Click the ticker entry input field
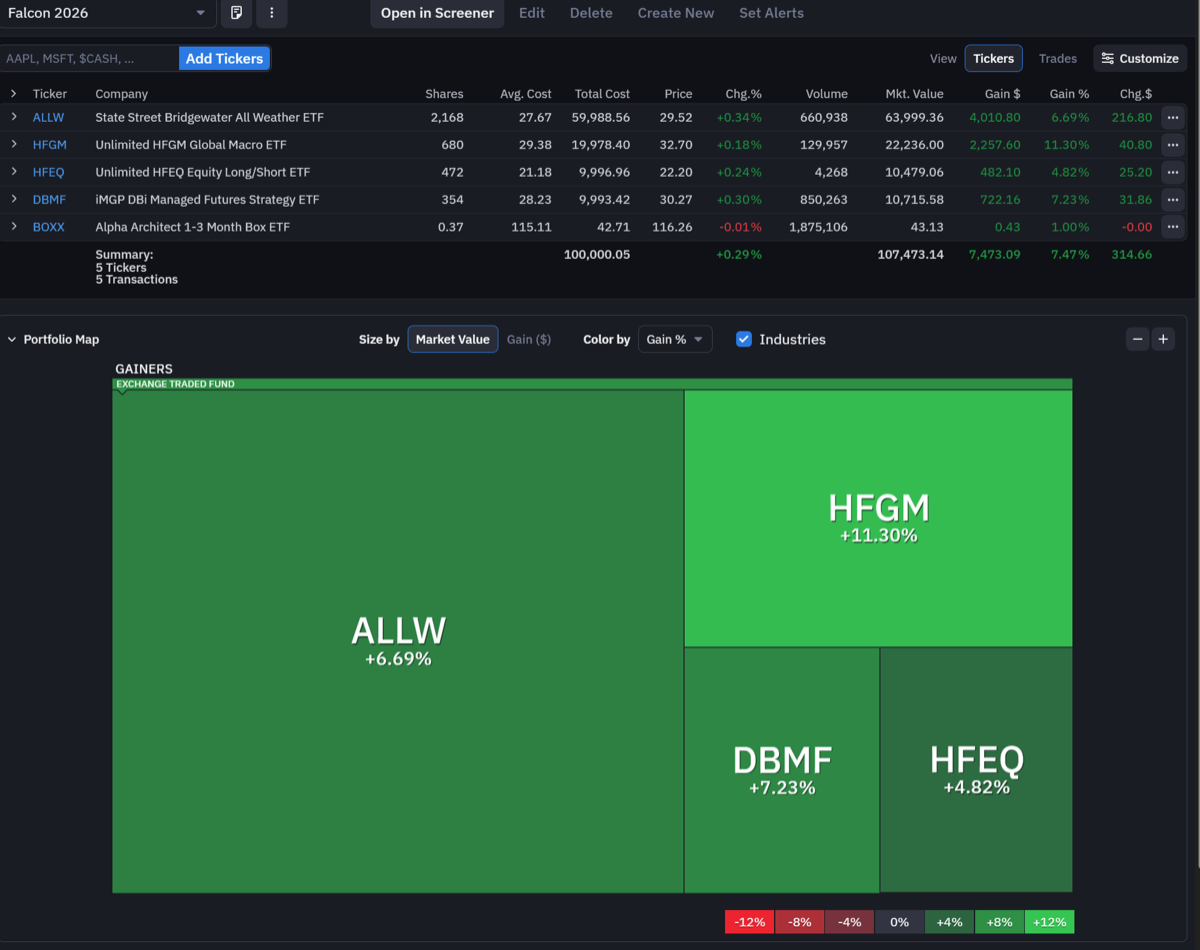Image resolution: width=1200 pixels, height=950 pixels. (90, 59)
